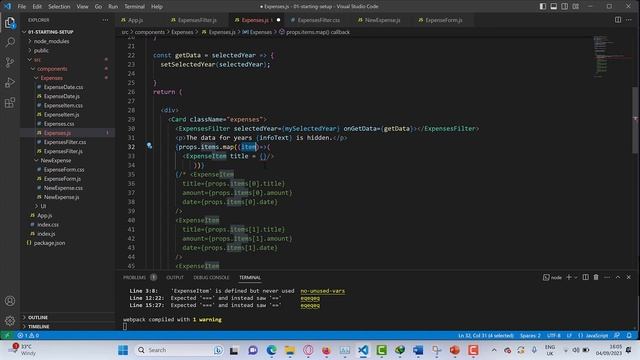Viewport: 640px width, 360px height.
Task: Toggle secondary side bar visibility
Action: click(x=564, y=7)
